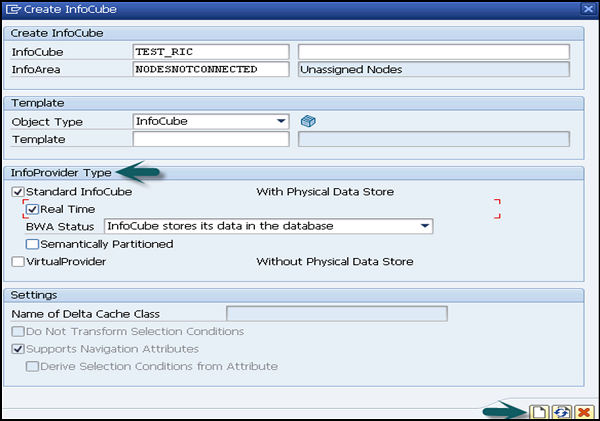Click the Create (blank page) icon
Viewport: 600px width, 421px height.
(538, 411)
